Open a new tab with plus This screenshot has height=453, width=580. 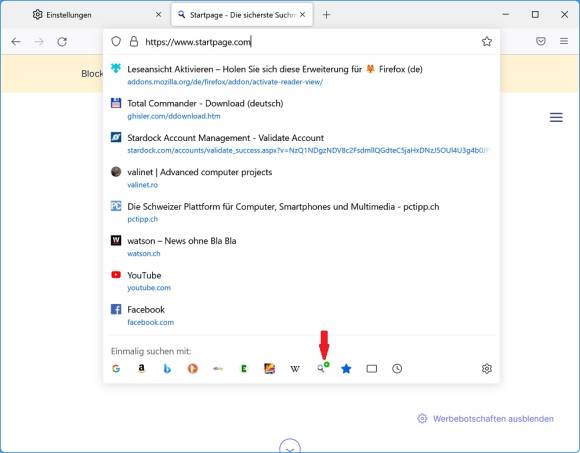click(x=326, y=15)
